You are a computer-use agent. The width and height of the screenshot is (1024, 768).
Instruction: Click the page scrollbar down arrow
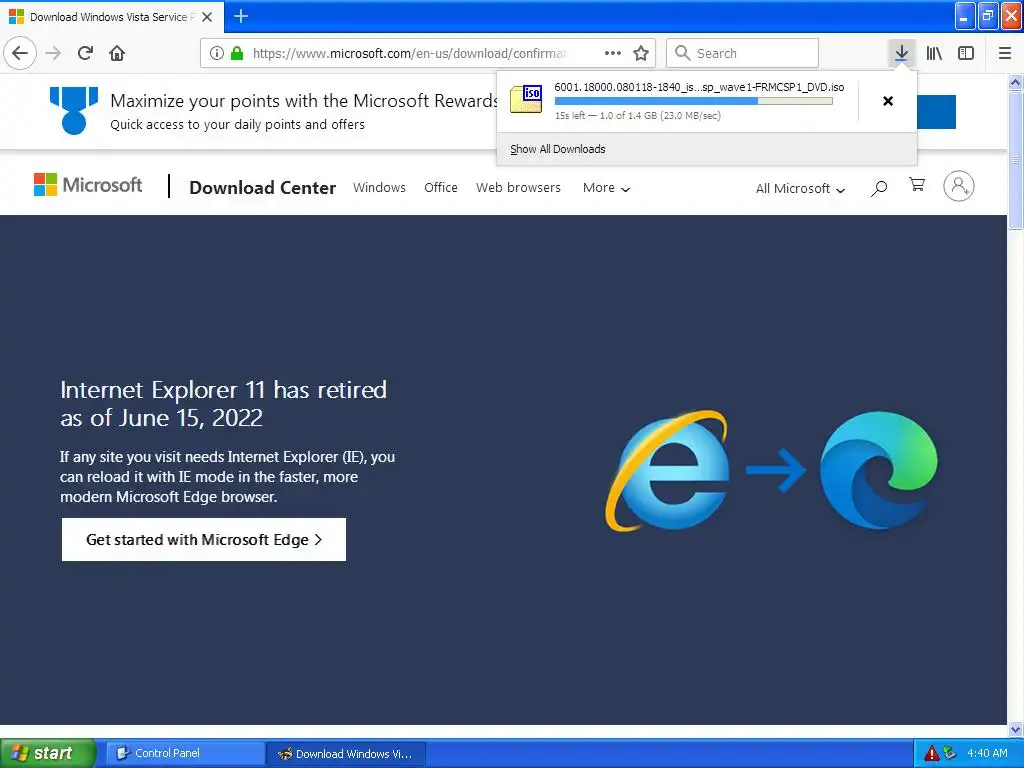1015,729
